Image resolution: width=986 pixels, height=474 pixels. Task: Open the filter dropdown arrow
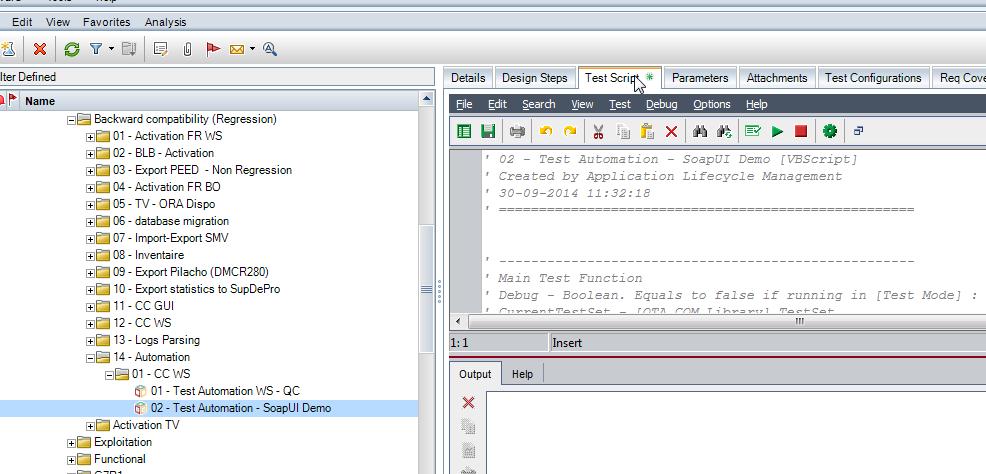(111, 49)
